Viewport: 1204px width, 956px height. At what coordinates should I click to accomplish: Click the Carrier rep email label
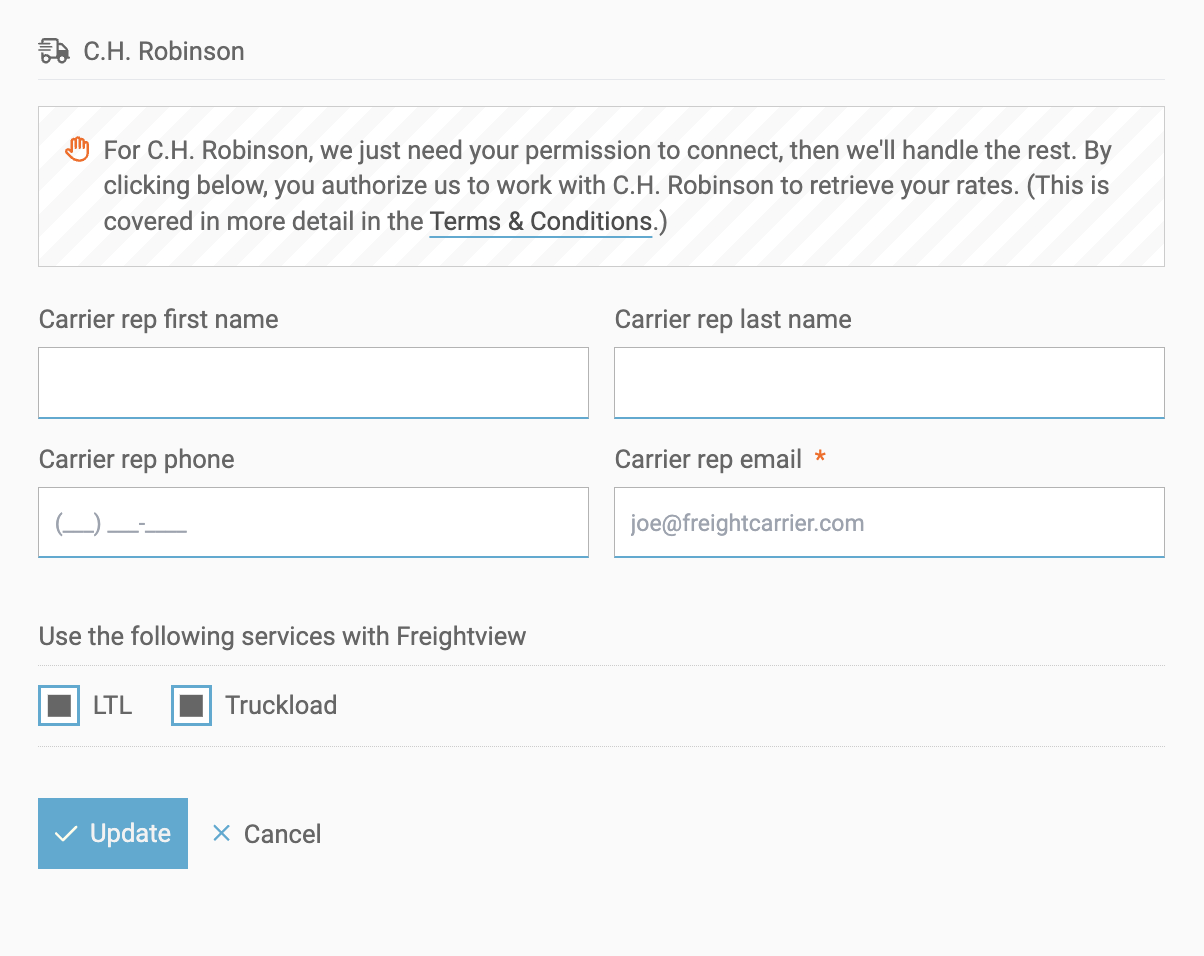click(708, 459)
